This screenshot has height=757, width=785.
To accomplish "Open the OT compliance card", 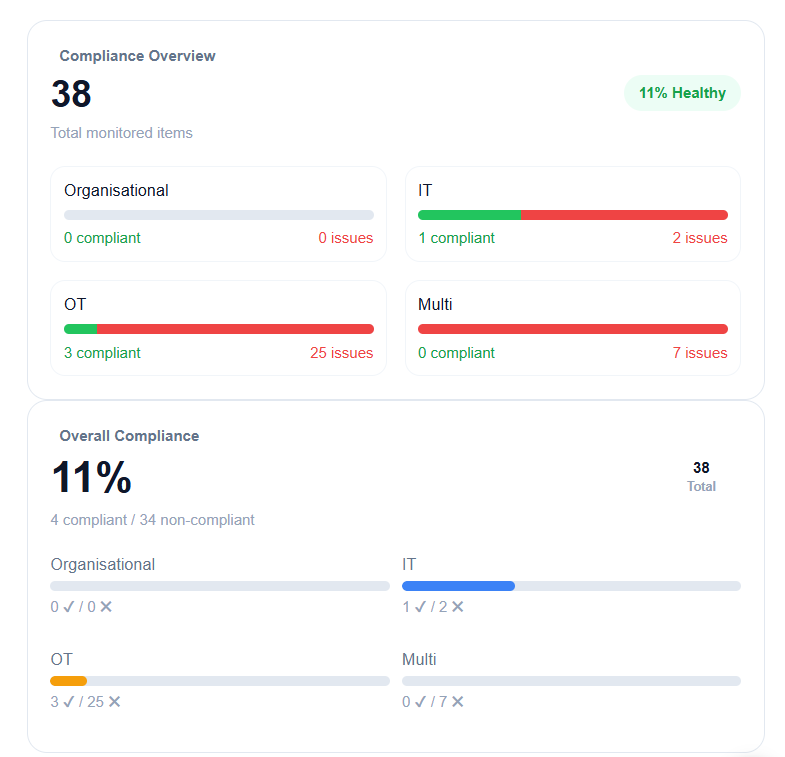I will tap(218, 328).
